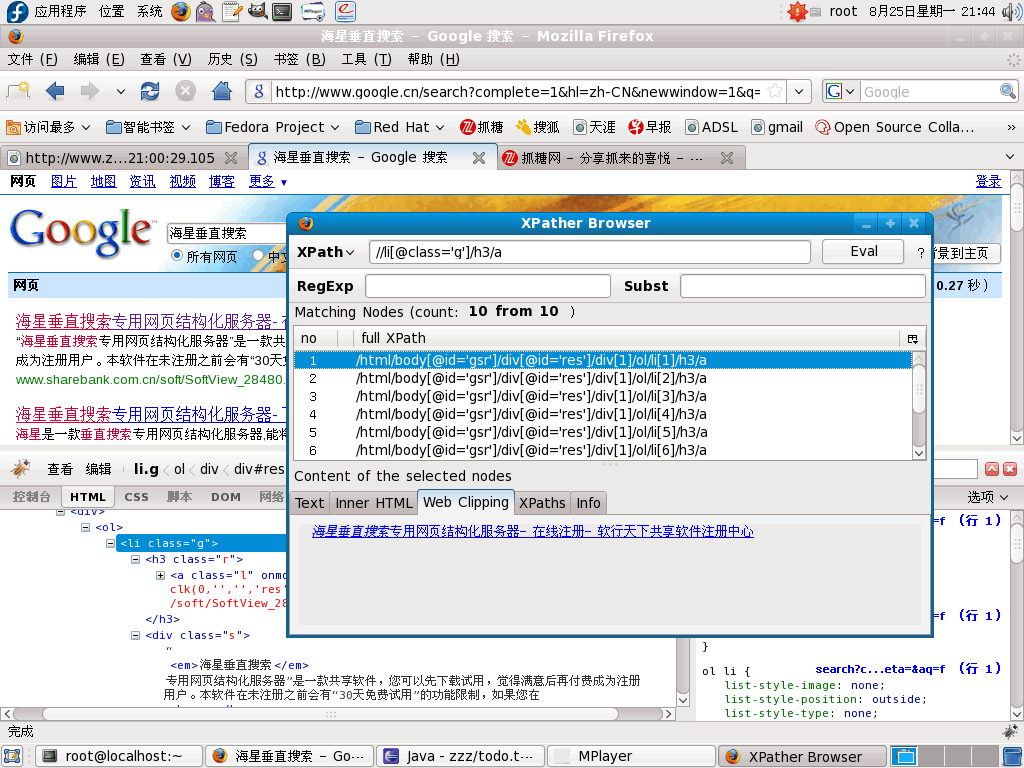
Task: Open the new bookmark star toolbar icon
Action: (18, 91)
